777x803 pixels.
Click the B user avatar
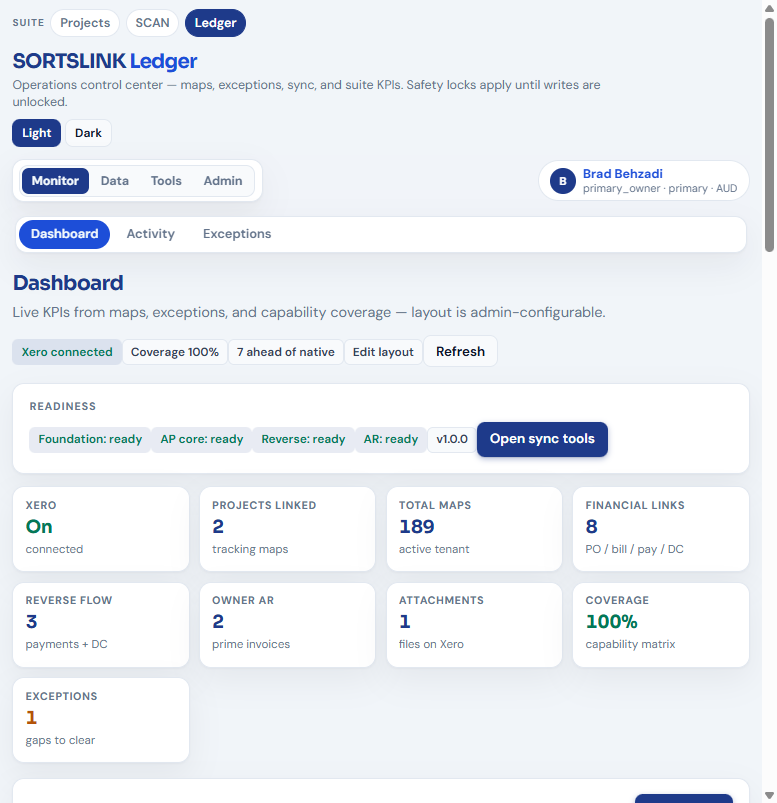[562, 181]
